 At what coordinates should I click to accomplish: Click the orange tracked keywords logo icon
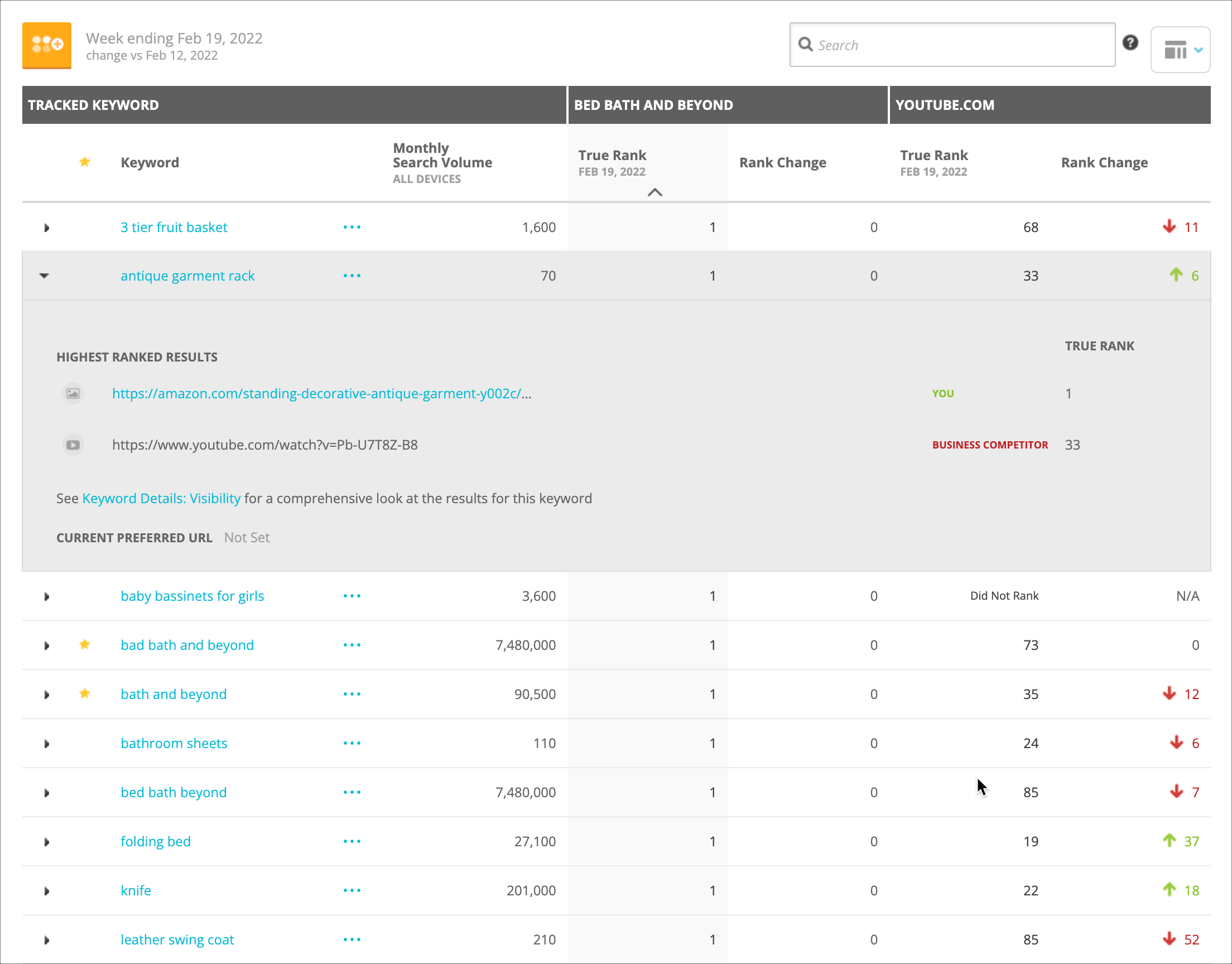47,46
